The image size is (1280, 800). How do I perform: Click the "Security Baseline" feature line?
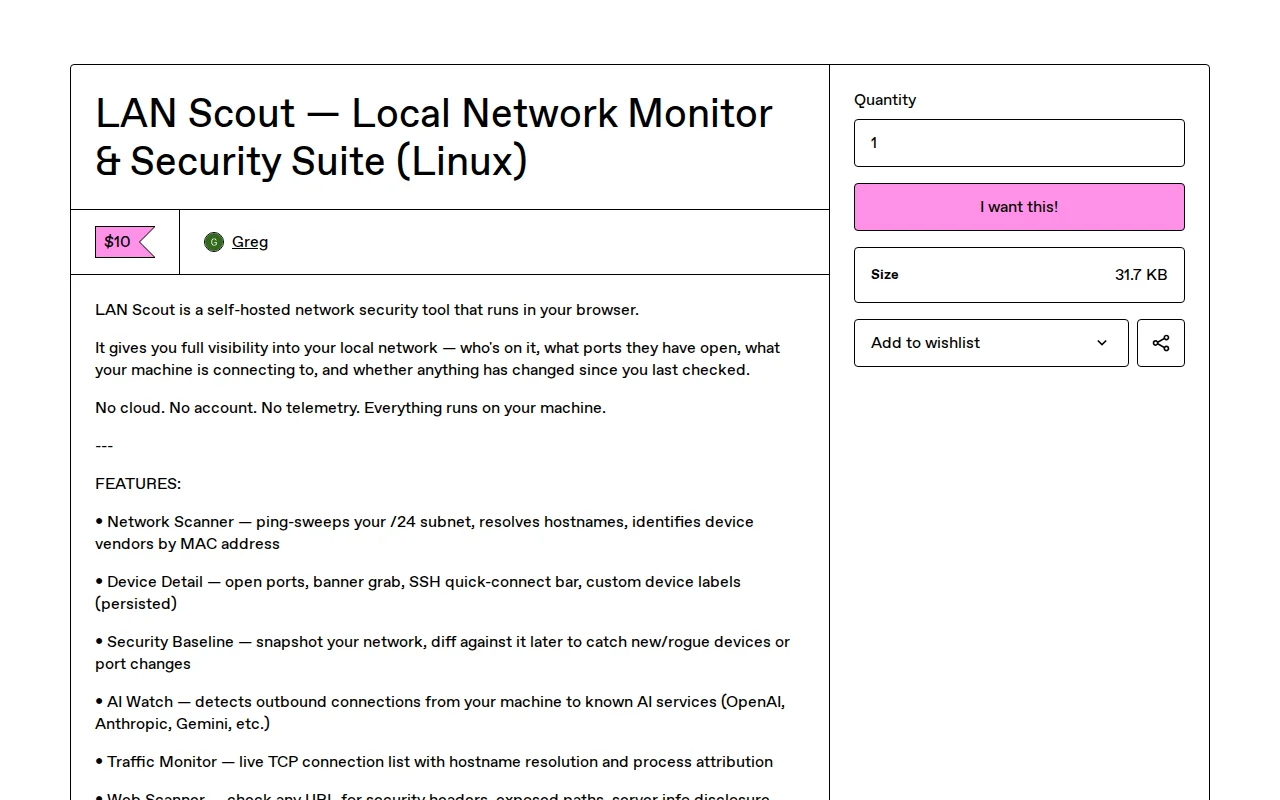(x=443, y=653)
